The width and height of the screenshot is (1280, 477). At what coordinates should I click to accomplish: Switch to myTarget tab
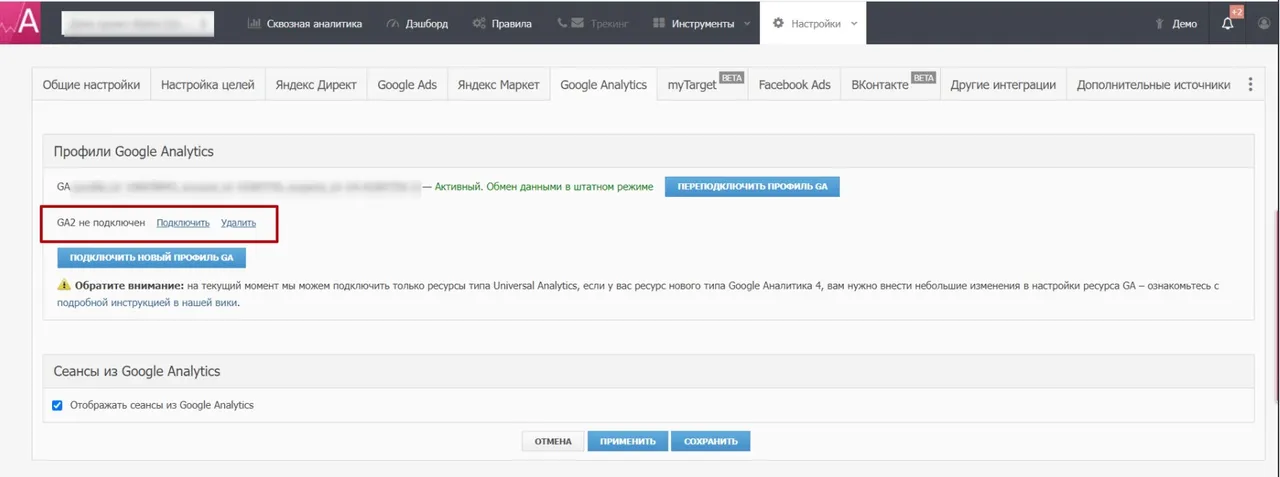click(703, 85)
